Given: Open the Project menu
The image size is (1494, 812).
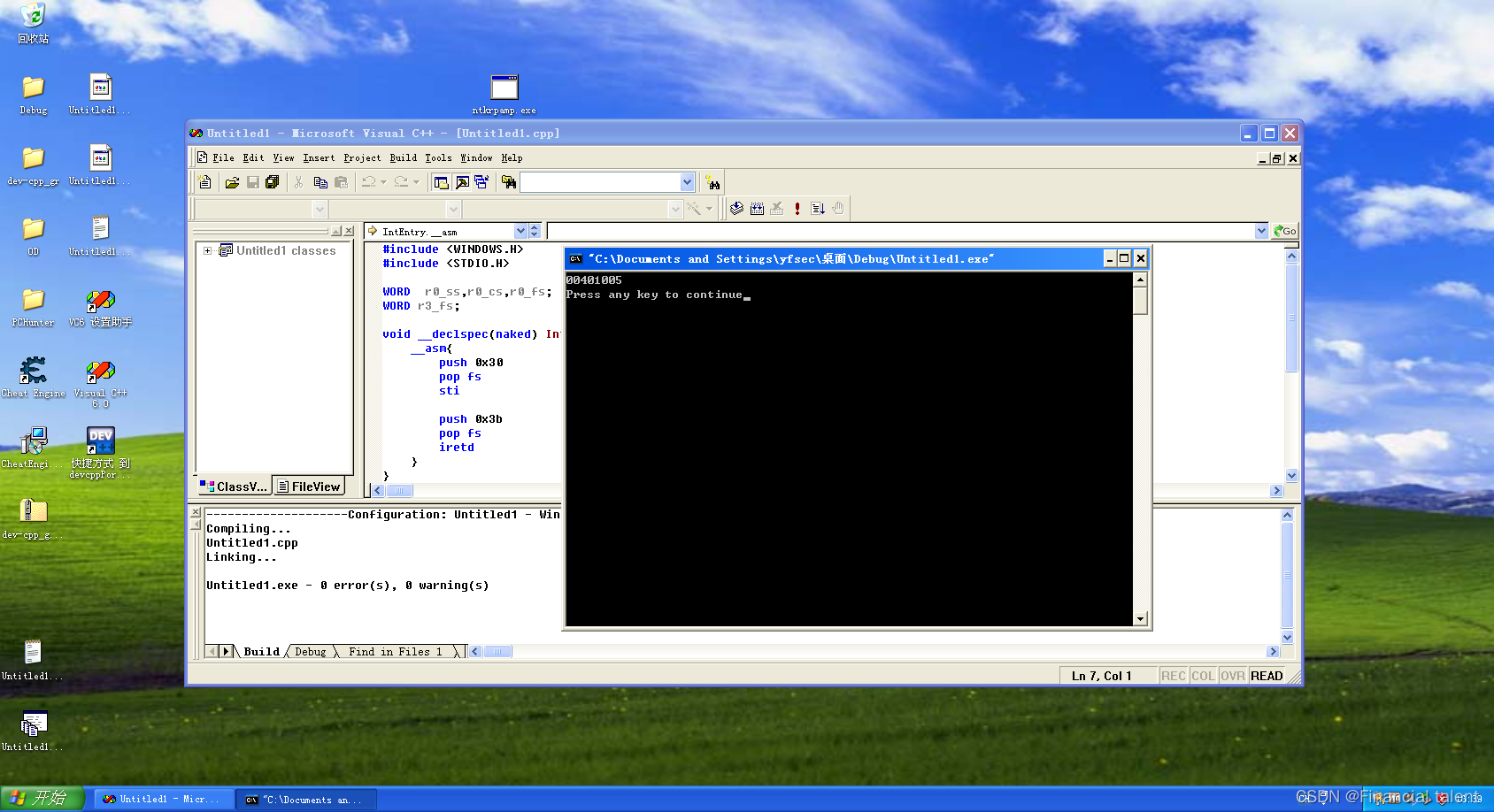Looking at the screenshot, I should (362, 157).
